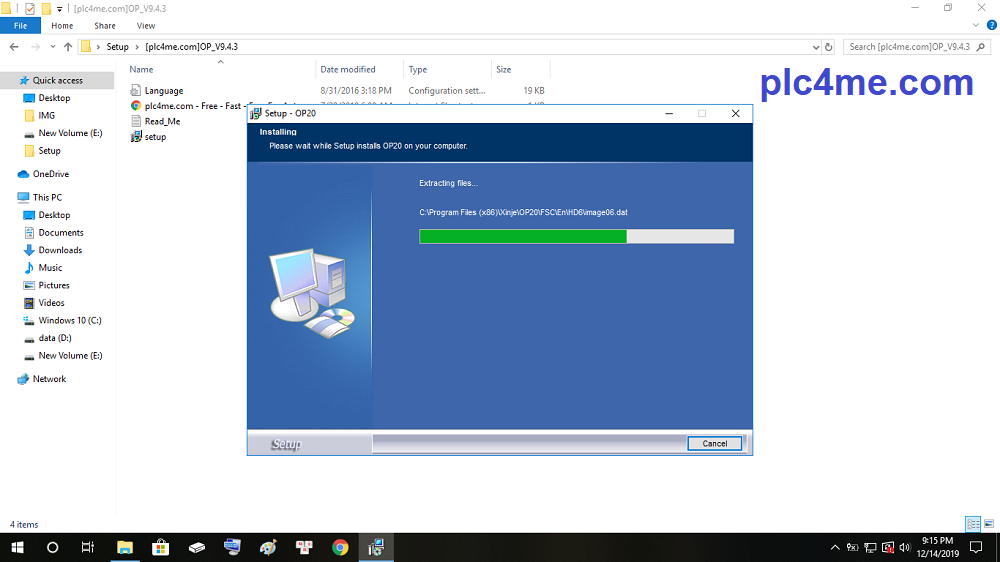Open Setup folder in Quick access
Screen dimensions: 1000x562
click(x=49, y=151)
